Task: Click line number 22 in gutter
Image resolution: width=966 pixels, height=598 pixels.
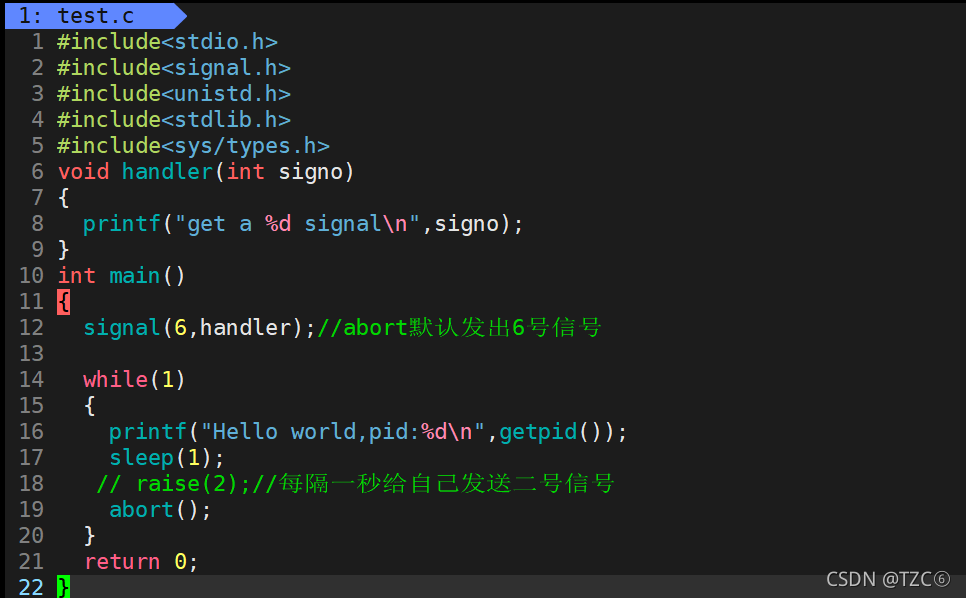Action: point(31,587)
